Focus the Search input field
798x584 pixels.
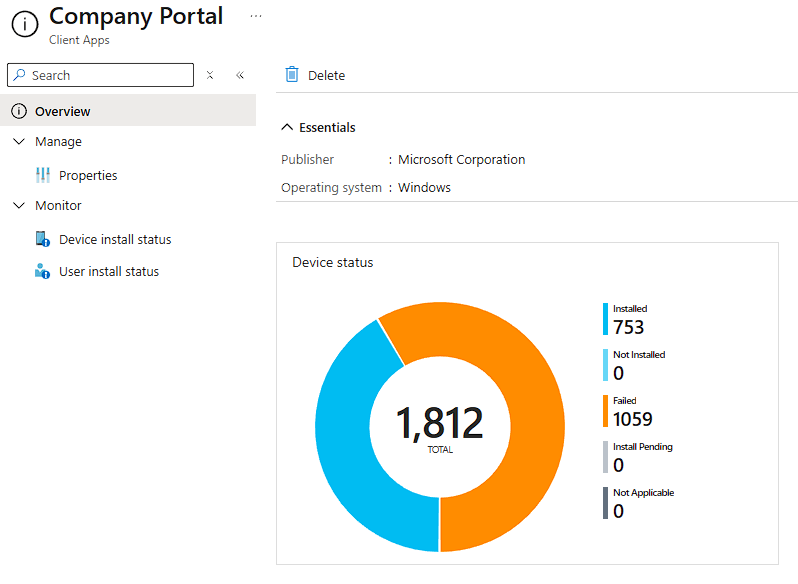click(100, 75)
